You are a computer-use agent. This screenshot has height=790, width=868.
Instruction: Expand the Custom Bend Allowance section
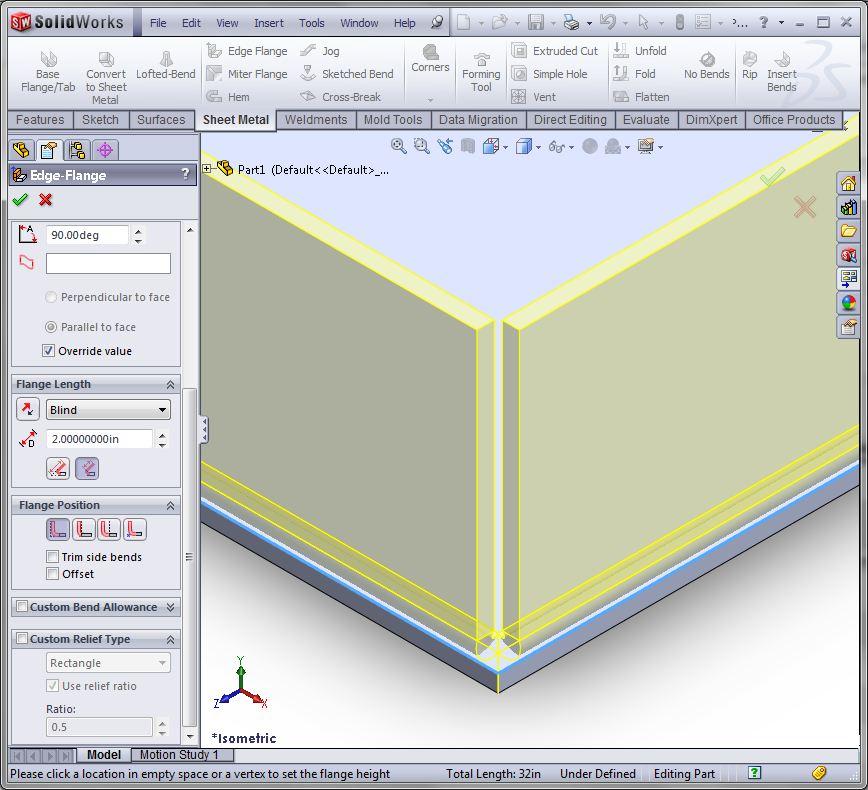click(x=170, y=607)
